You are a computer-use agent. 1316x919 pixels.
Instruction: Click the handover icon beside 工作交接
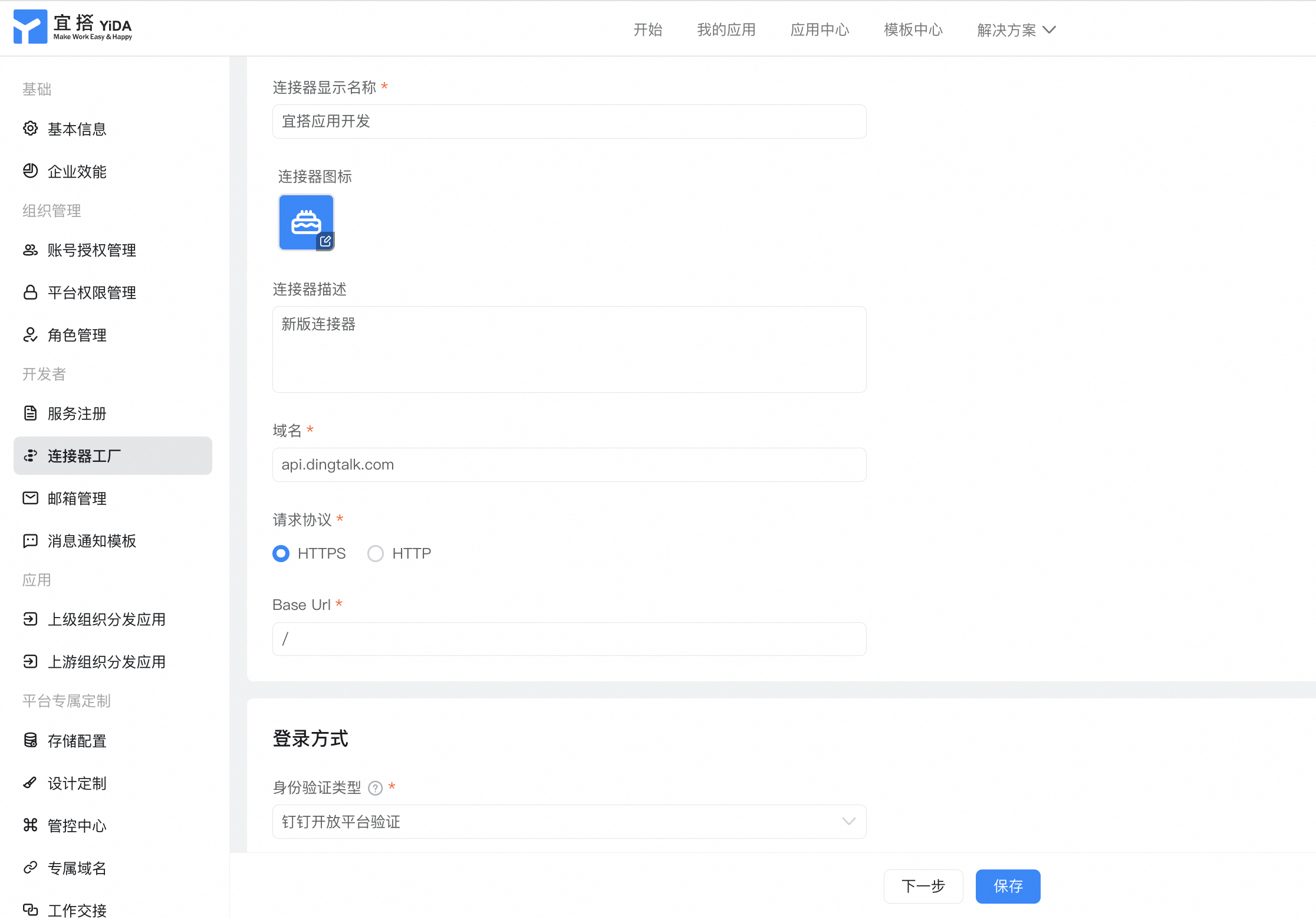(x=30, y=910)
